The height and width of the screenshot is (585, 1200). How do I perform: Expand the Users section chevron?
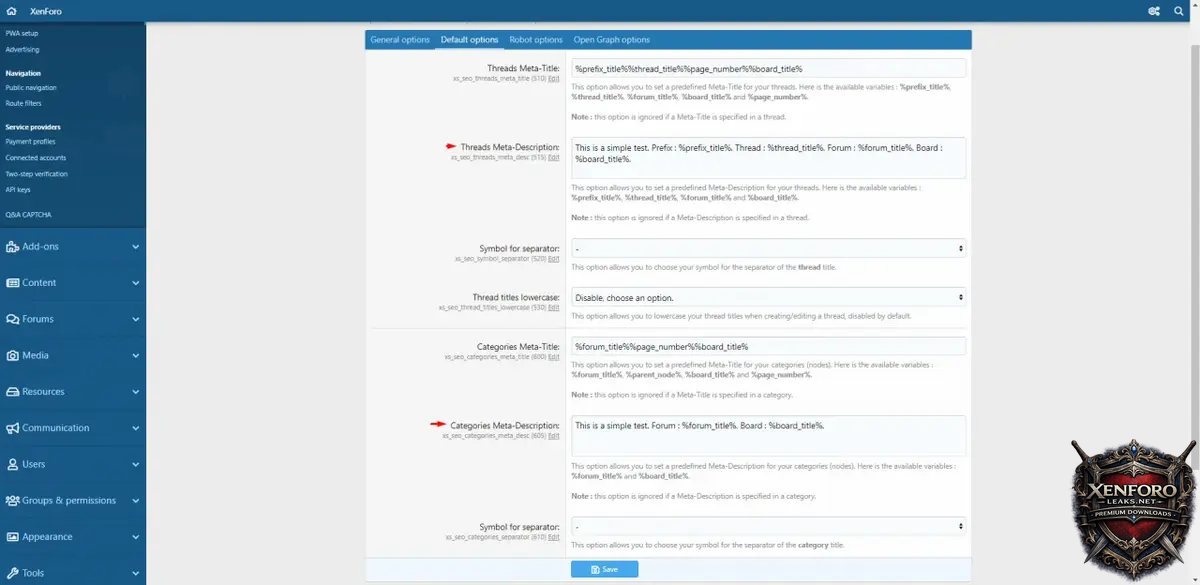(x=135, y=464)
